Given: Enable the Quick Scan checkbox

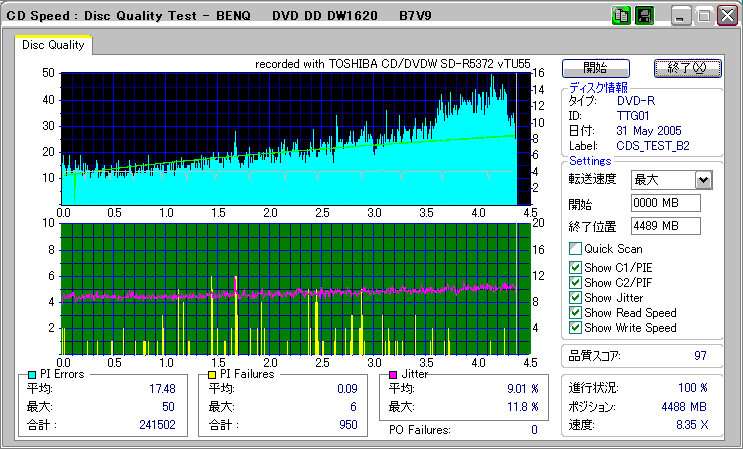Looking at the screenshot, I should pos(575,249).
